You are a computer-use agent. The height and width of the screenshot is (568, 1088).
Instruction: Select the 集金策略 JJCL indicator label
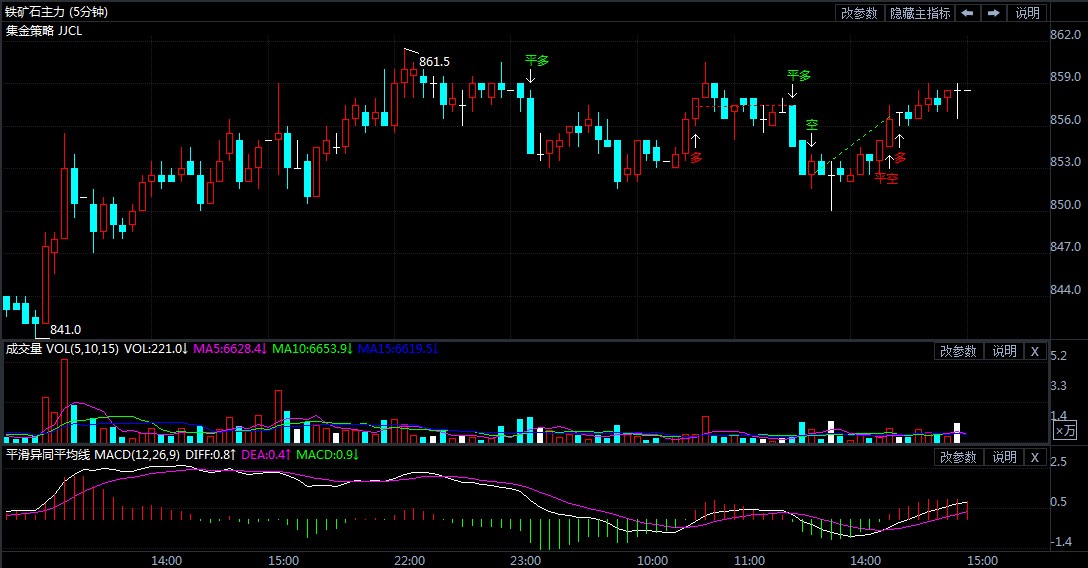44,31
